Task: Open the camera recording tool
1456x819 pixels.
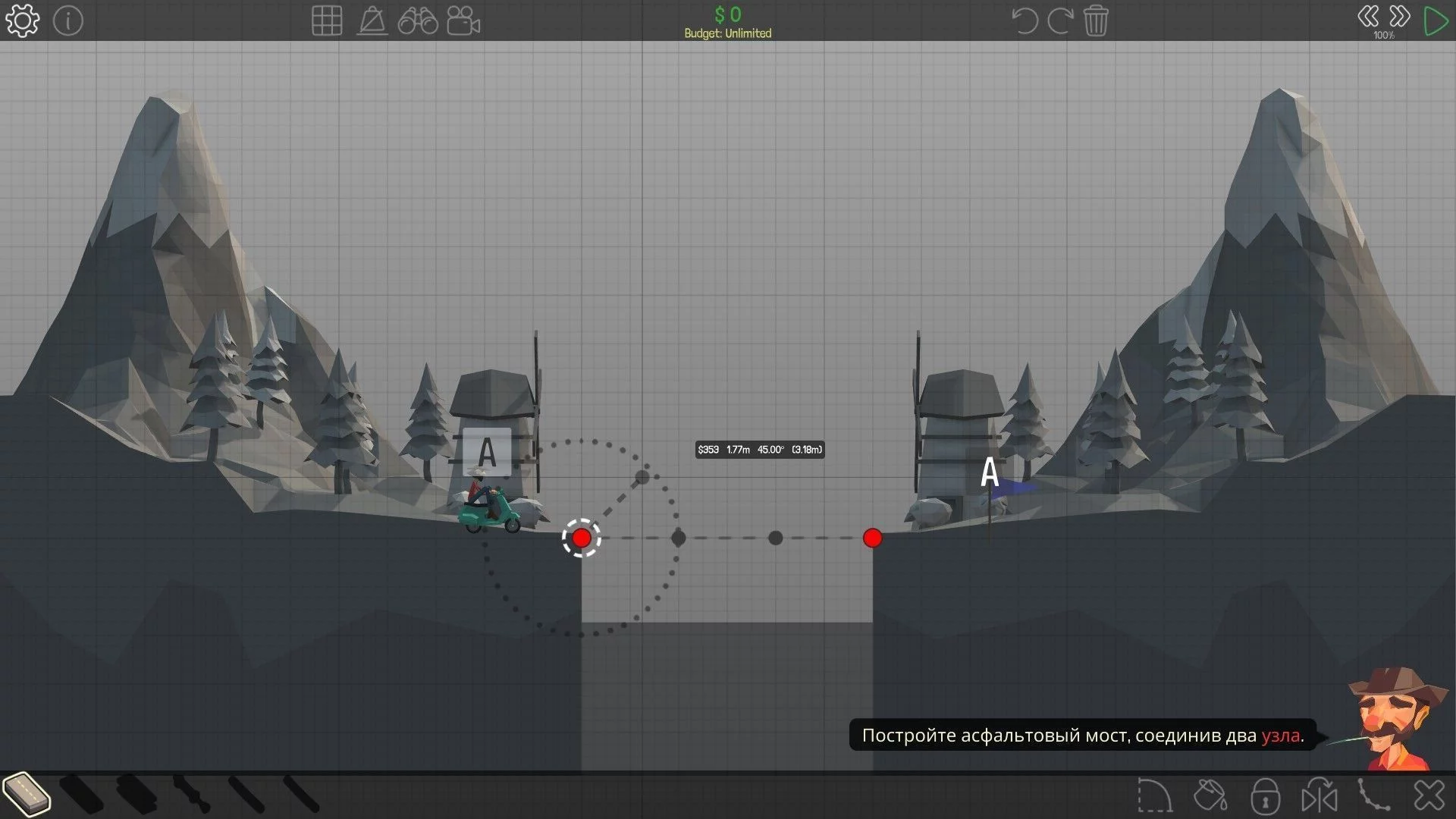Action: [463, 20]
